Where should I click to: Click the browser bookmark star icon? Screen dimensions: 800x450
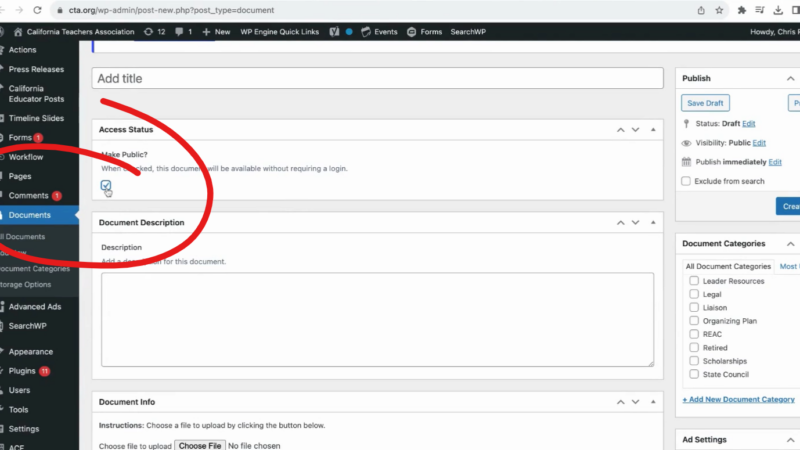[x=719, y=10]
